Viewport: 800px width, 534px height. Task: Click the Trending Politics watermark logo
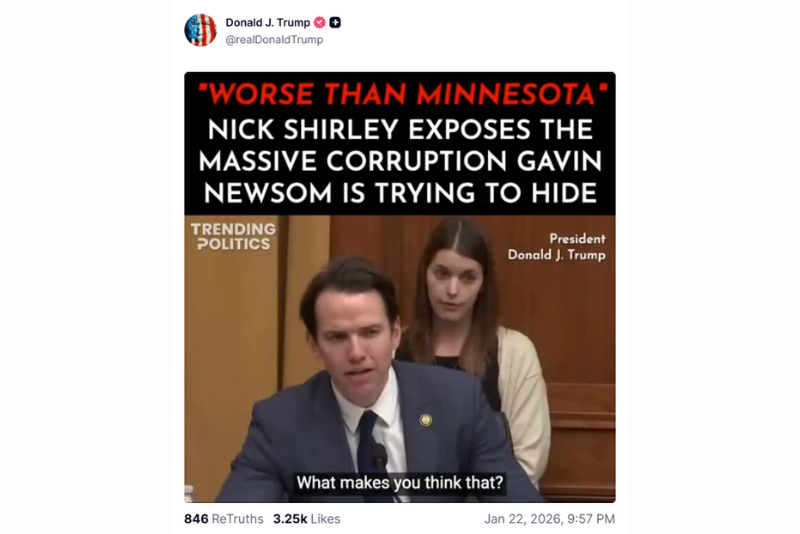pyautogui.click(x=233, y=237)
